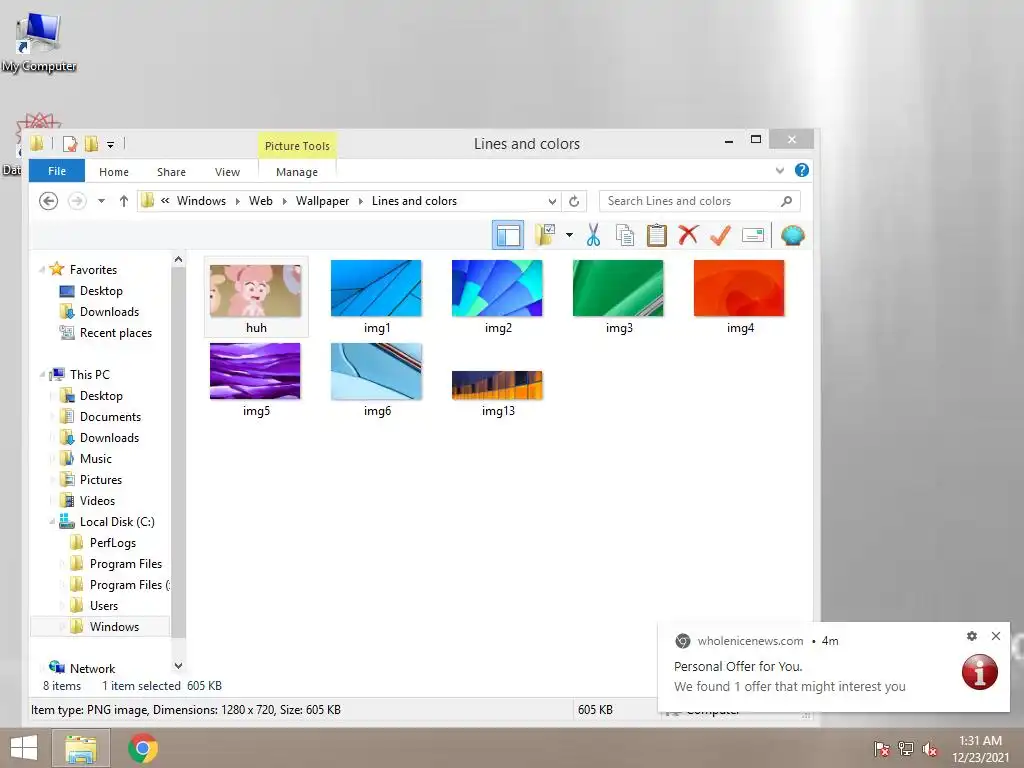Open the Windows Start button

(24, 748)
